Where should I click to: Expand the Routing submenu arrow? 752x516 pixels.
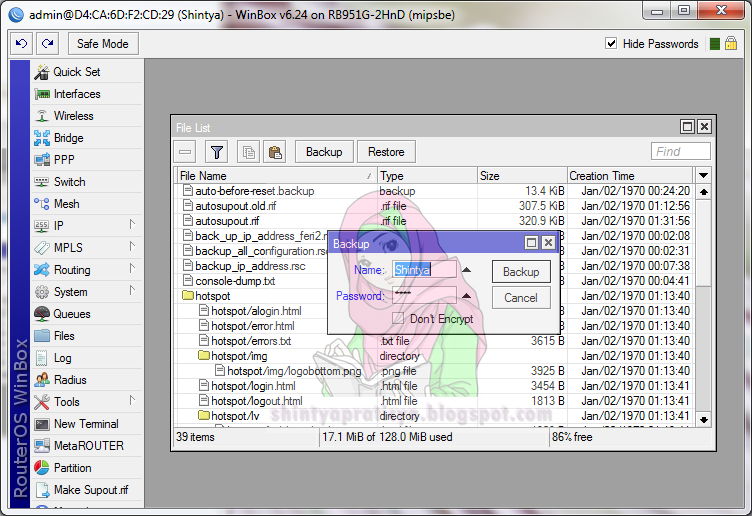(x=132, y=269)
